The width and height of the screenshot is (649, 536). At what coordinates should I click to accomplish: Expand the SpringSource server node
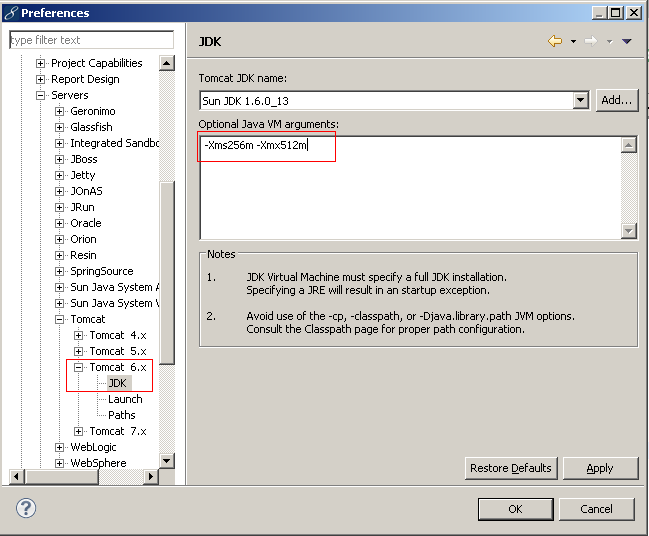[x=60, y=272]
